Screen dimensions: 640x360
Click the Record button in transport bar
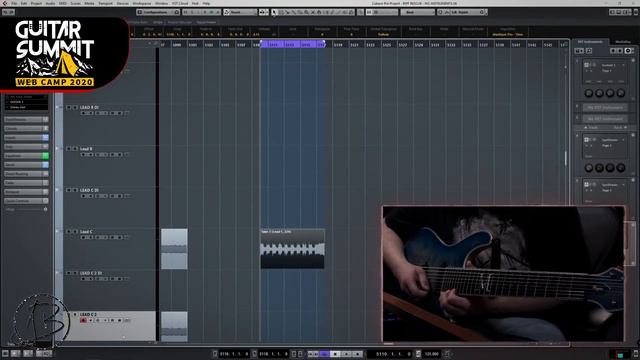coord(358,354)
